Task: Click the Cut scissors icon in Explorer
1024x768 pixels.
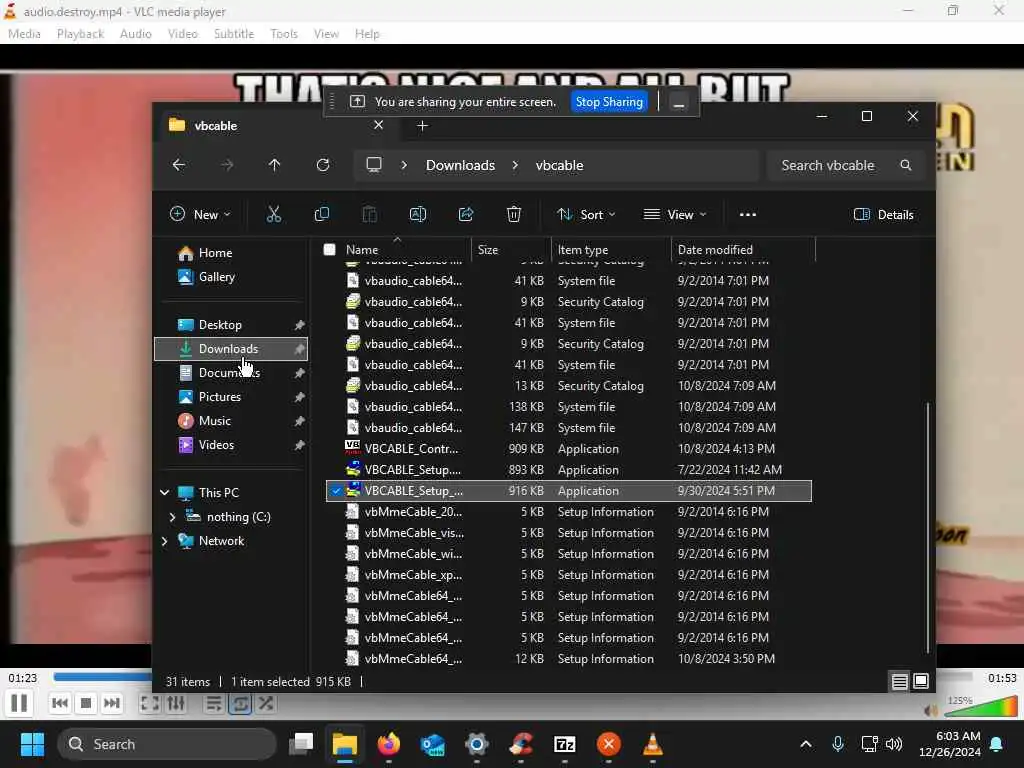Action: [x=274, y=214]
